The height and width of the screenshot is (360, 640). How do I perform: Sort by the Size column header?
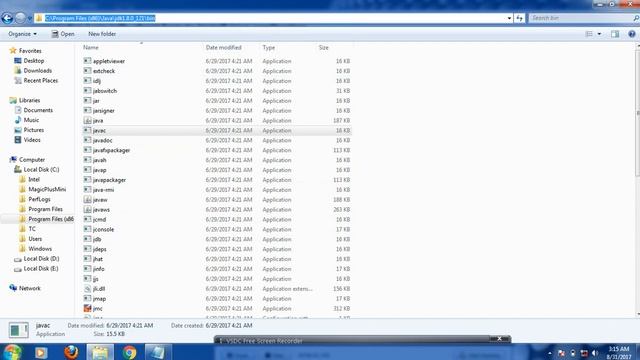[324, 47]
